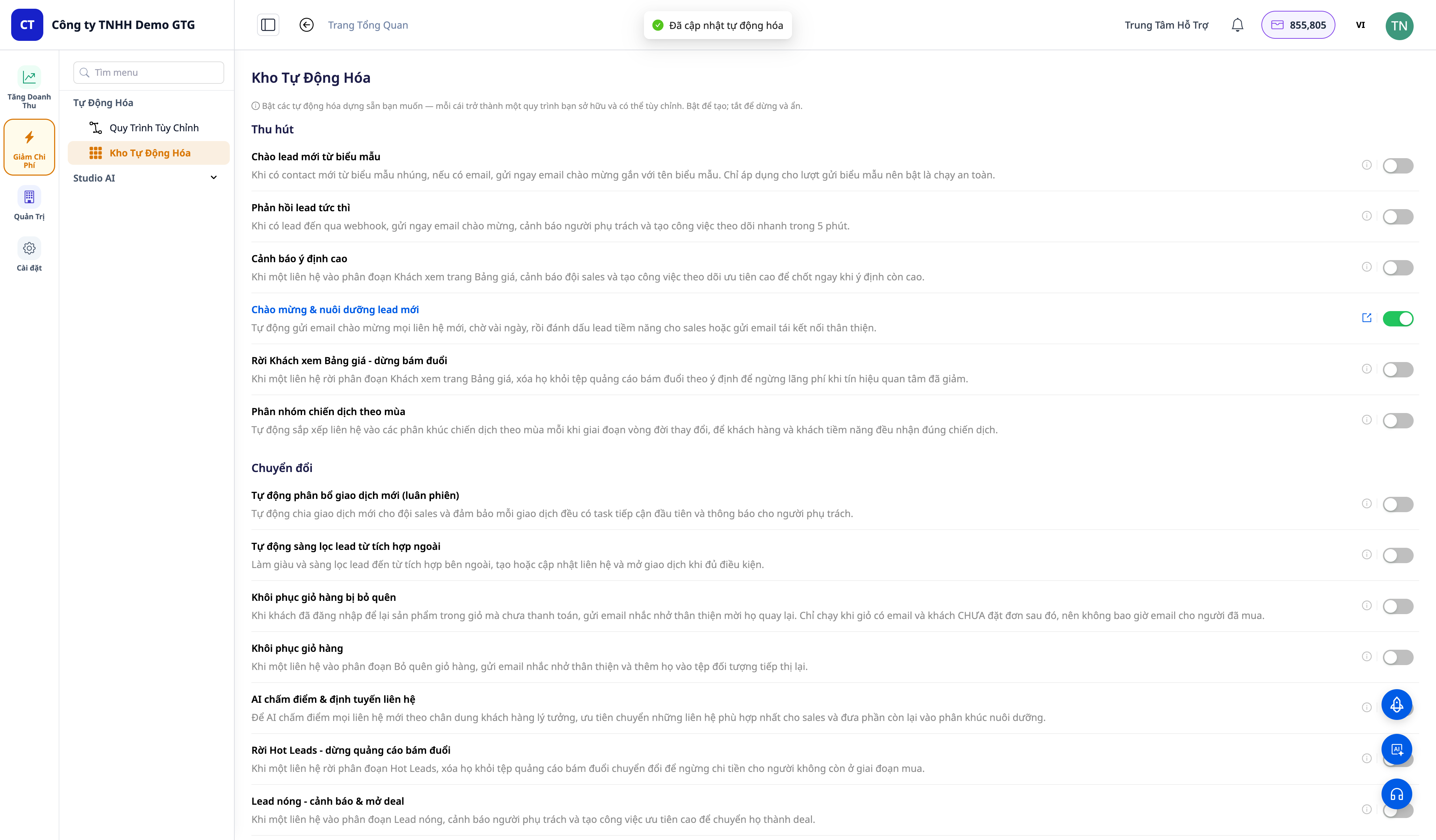Enable Tự động sàng lọc lead toggle
The width and height of the screenshot is (1436, 840).
(1398, 555)
